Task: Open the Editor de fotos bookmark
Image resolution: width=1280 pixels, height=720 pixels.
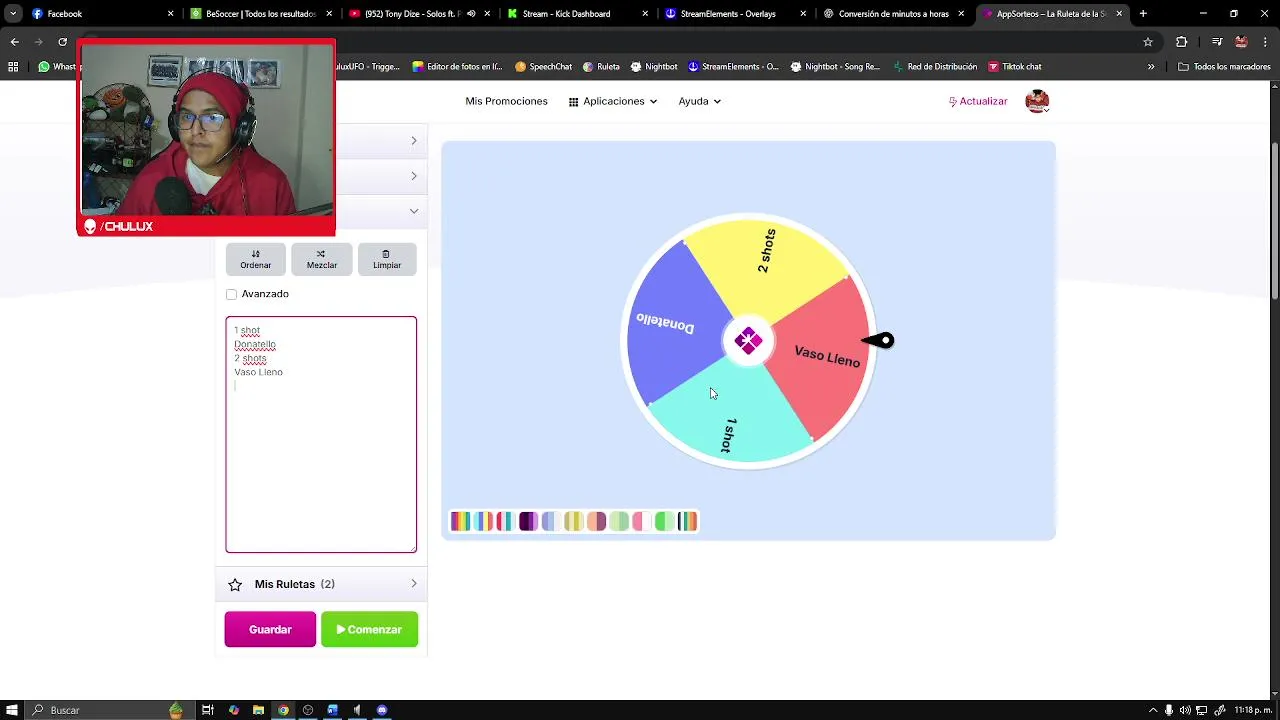Action: [457, 67]
